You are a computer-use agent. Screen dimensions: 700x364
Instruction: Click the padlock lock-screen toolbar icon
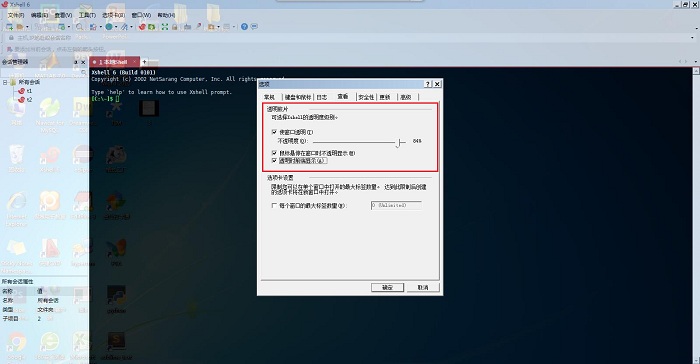click(175, 27)
